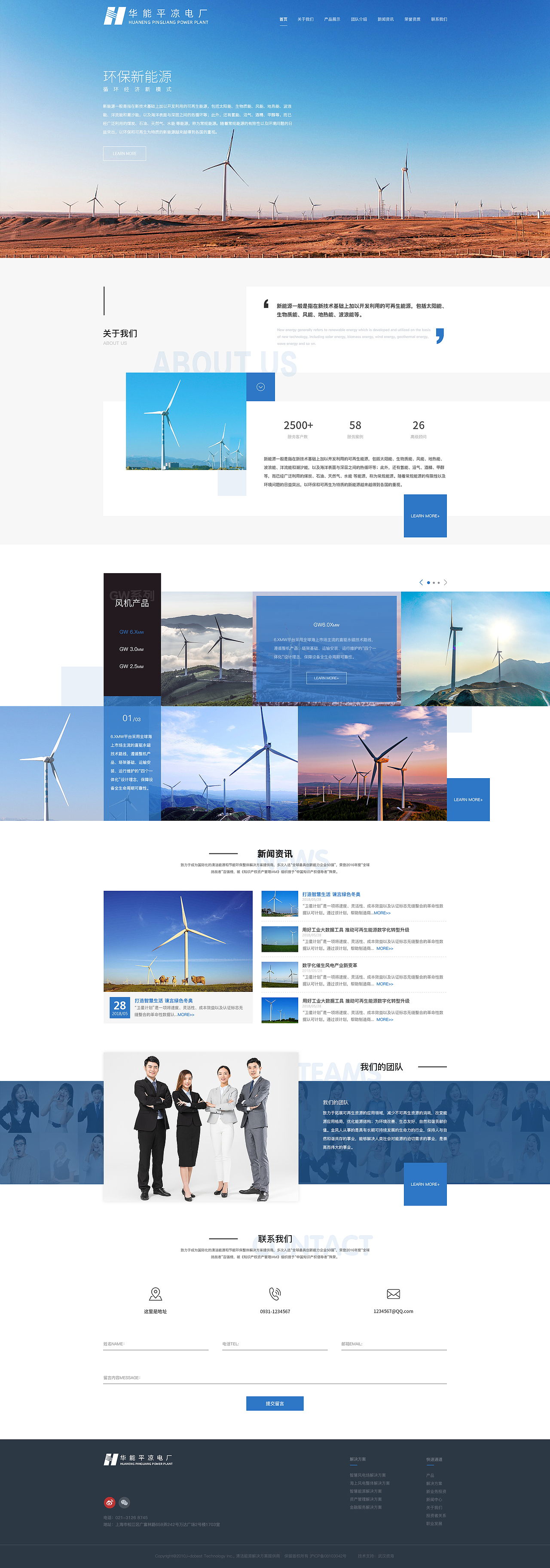Viewport: 550px width, 1568px height.
Task: Click the next arrow of the product carousel
Action: point(445,583)
